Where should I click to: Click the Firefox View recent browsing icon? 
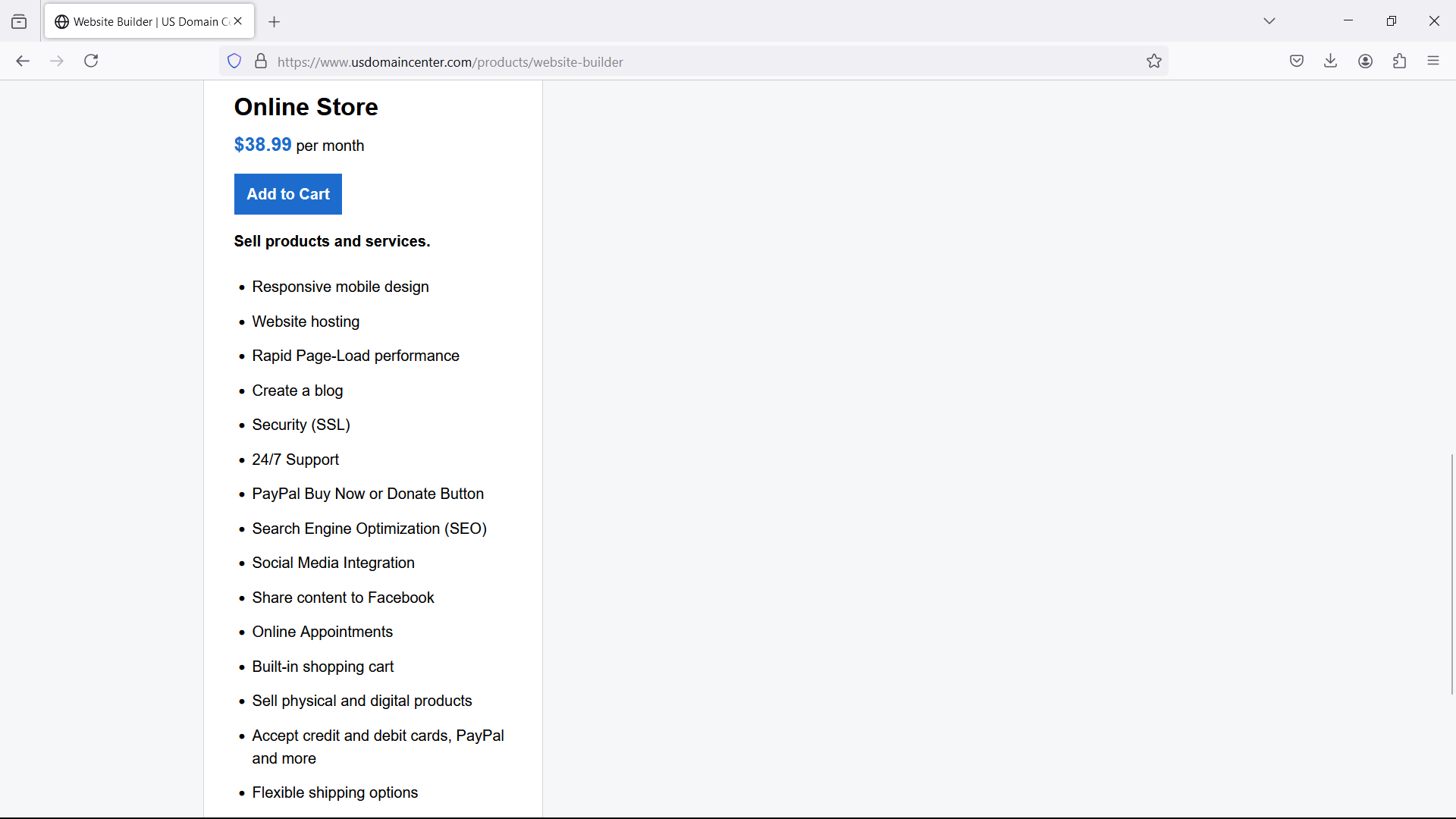(19, 22)
